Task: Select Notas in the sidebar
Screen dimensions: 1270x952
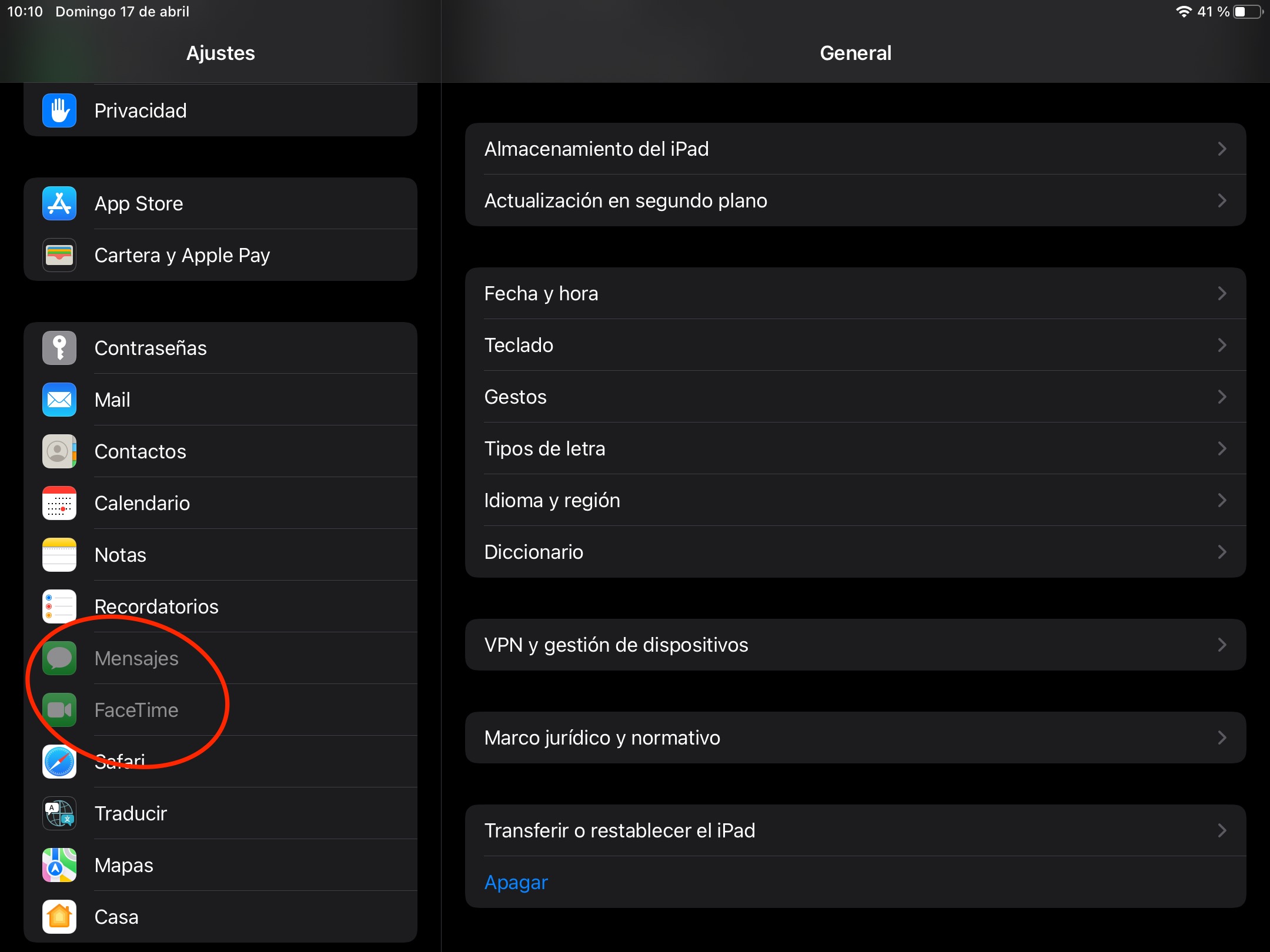Action: click(x=220, y=555)
